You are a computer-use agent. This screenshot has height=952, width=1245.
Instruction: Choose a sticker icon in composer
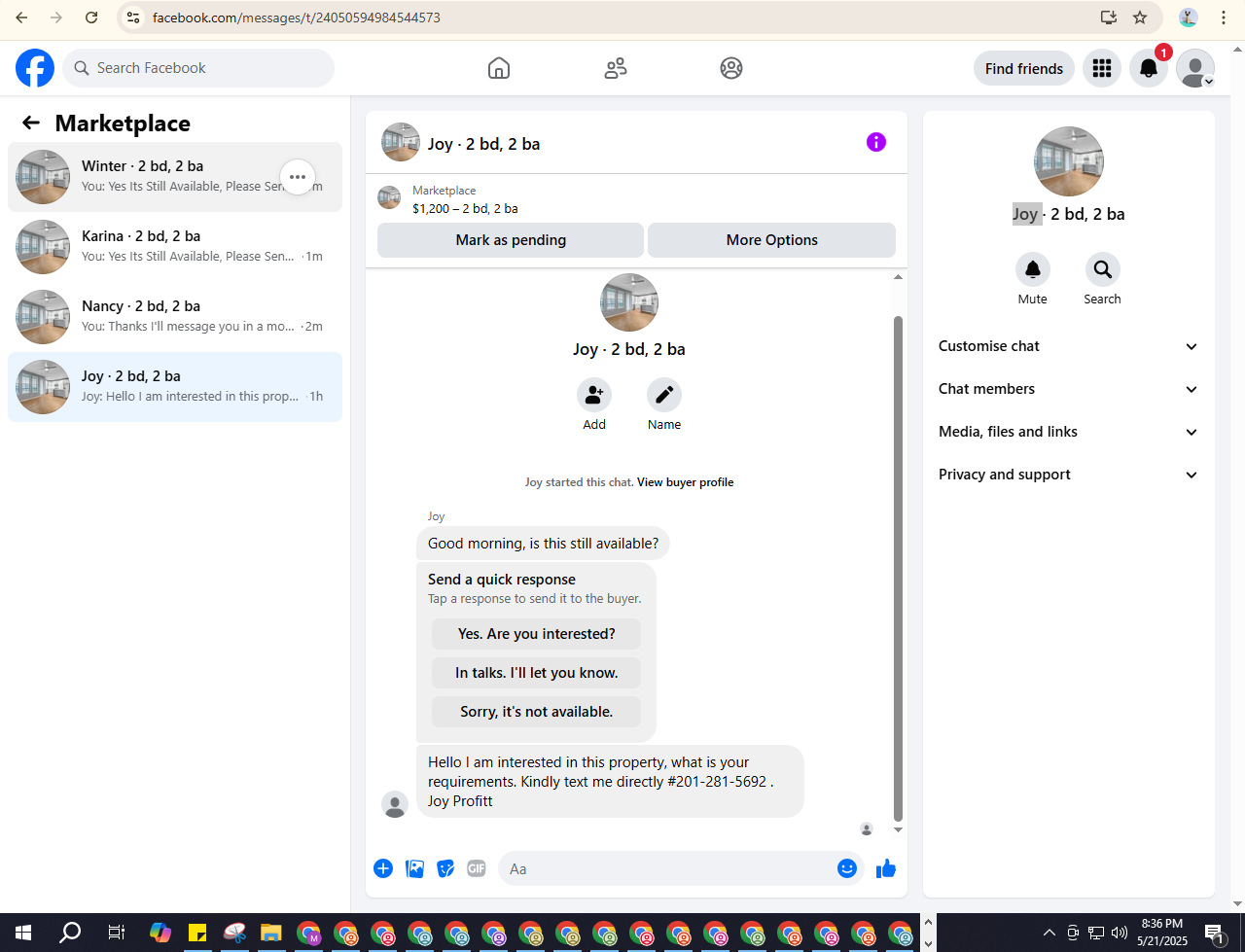pyautogui.click(x=445, y=868)
